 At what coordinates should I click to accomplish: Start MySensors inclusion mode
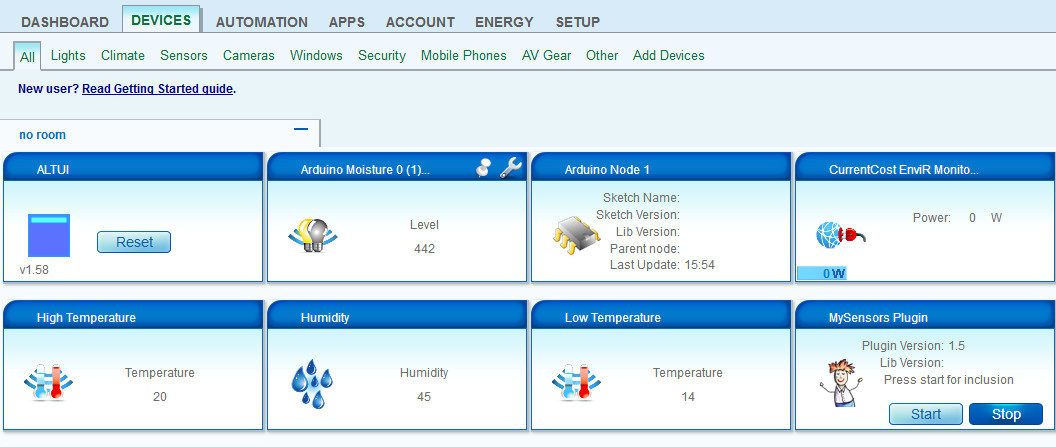coord(925,414)
